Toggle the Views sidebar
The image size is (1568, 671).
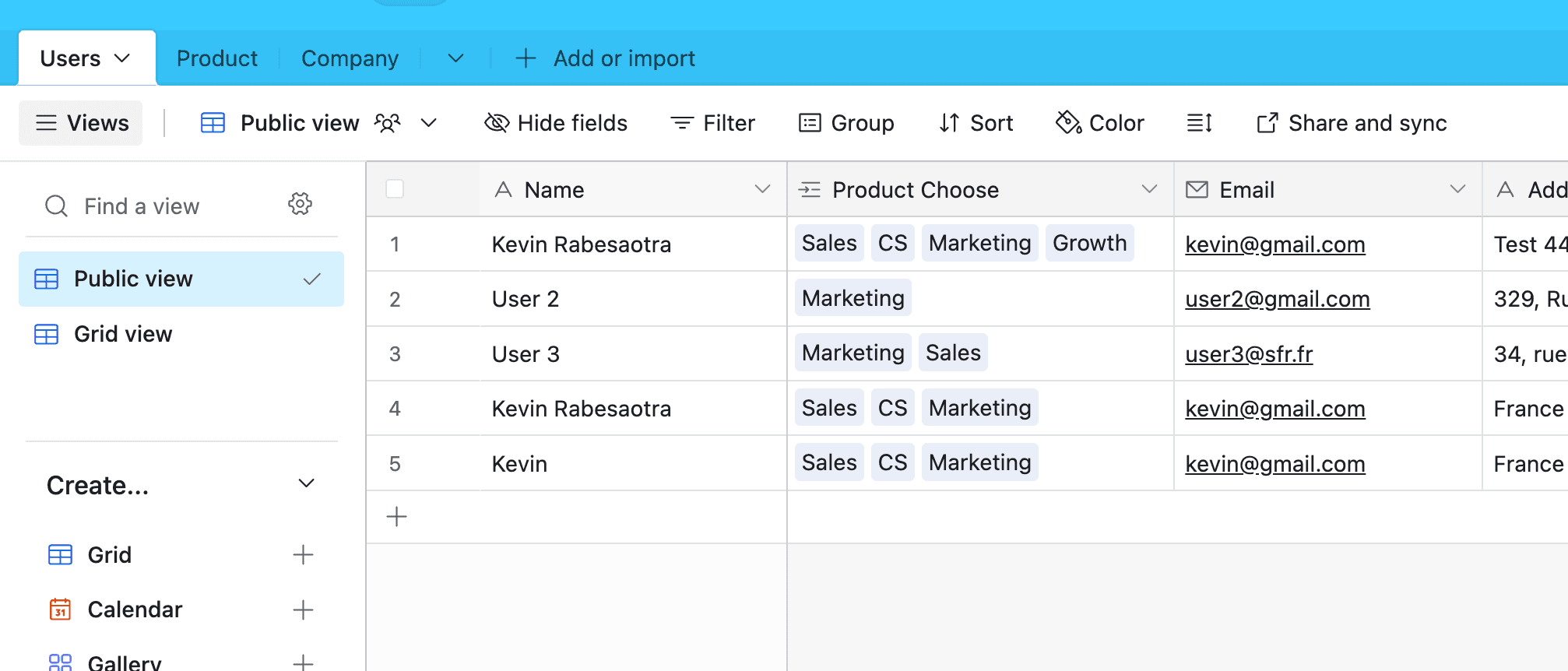tap(81, 123)
